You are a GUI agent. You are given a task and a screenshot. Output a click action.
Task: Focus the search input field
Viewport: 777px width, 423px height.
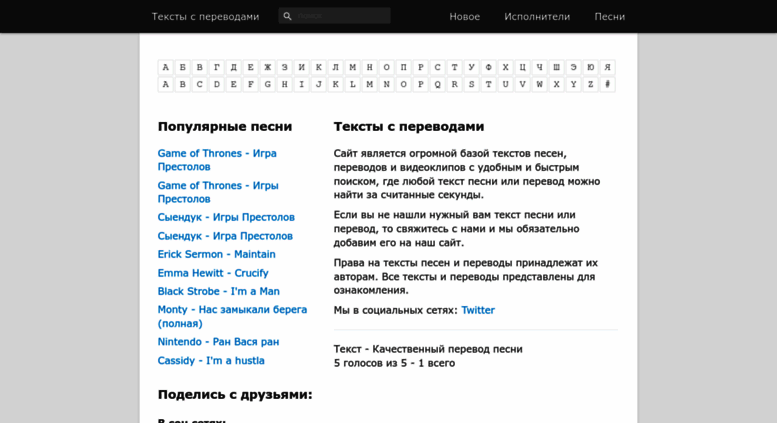334,16
